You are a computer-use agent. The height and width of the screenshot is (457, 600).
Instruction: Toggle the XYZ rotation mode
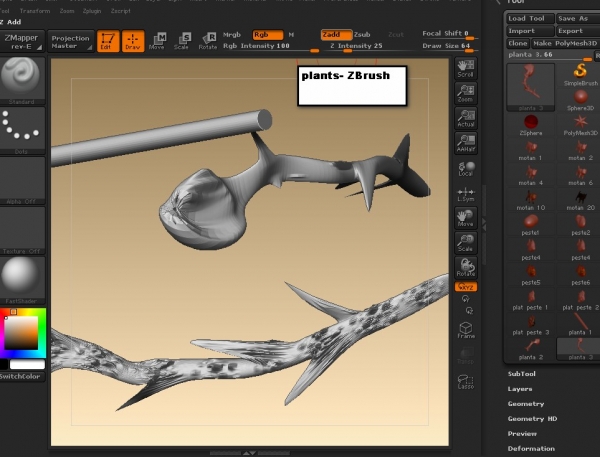(466, 287)
